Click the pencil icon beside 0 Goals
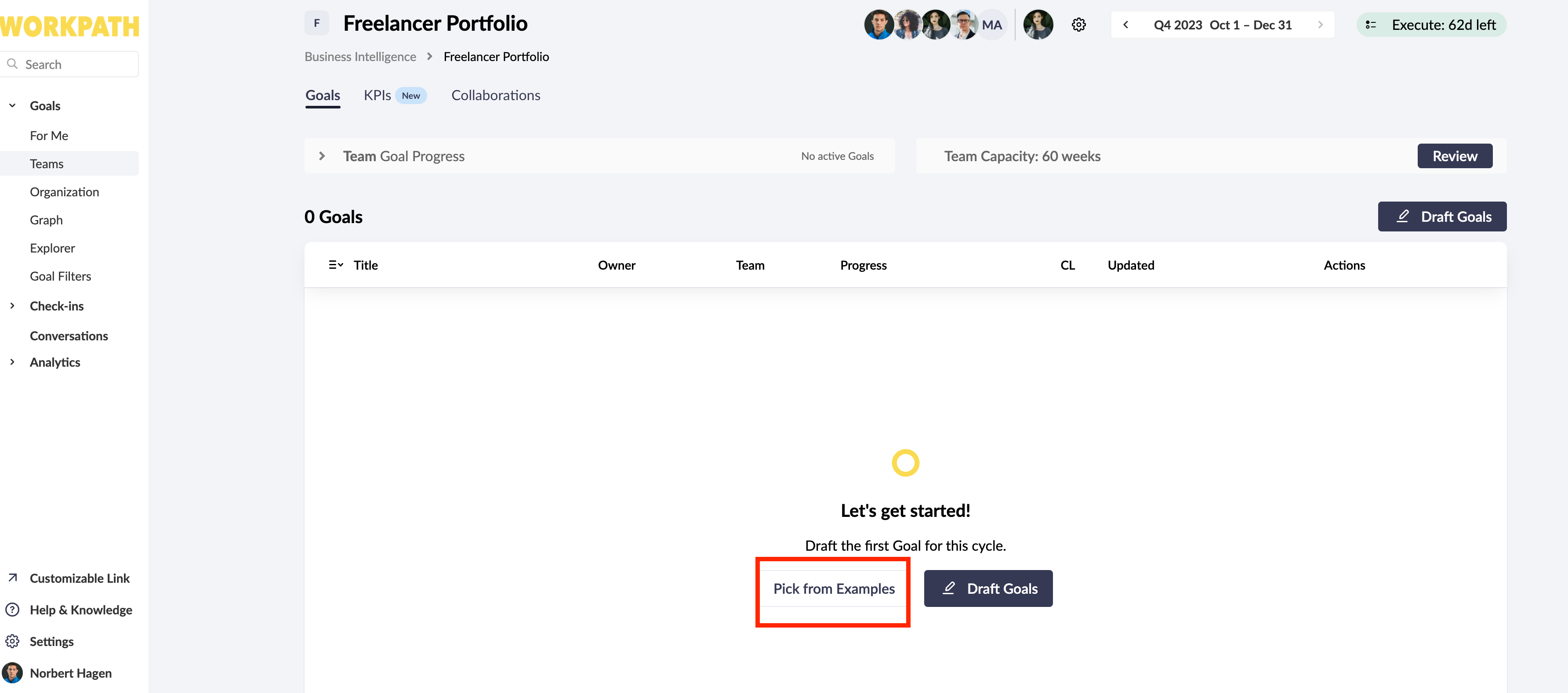This screenshot has width=1568, height=693. pyautogui.click(x=1403, y=216)
